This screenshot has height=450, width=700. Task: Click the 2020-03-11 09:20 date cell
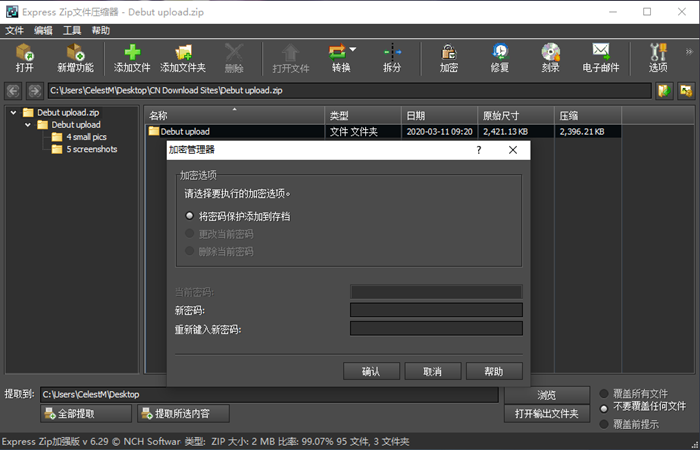pyautogui.click(x=439, y=131)
